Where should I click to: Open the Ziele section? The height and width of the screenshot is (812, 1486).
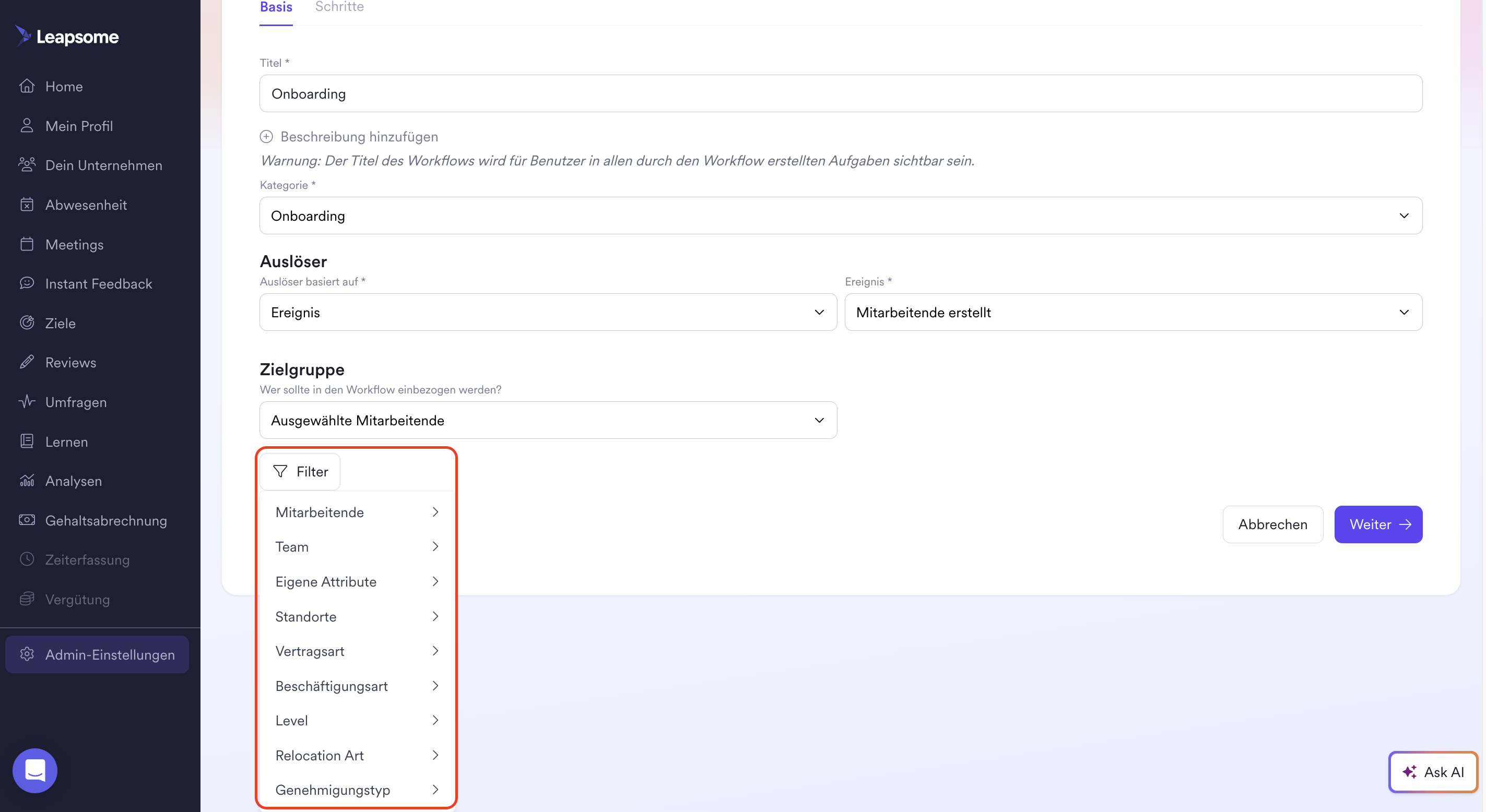(60, 323)
